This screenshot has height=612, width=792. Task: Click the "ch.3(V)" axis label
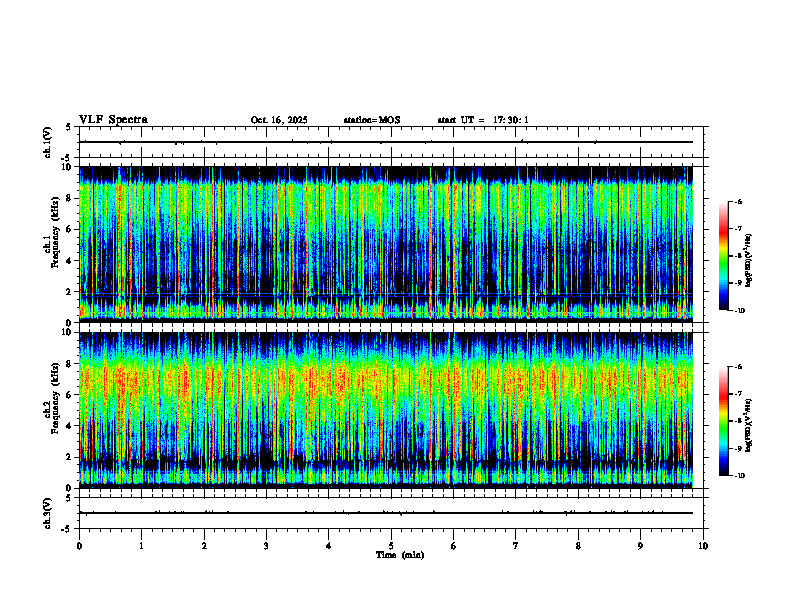(48, 513)
